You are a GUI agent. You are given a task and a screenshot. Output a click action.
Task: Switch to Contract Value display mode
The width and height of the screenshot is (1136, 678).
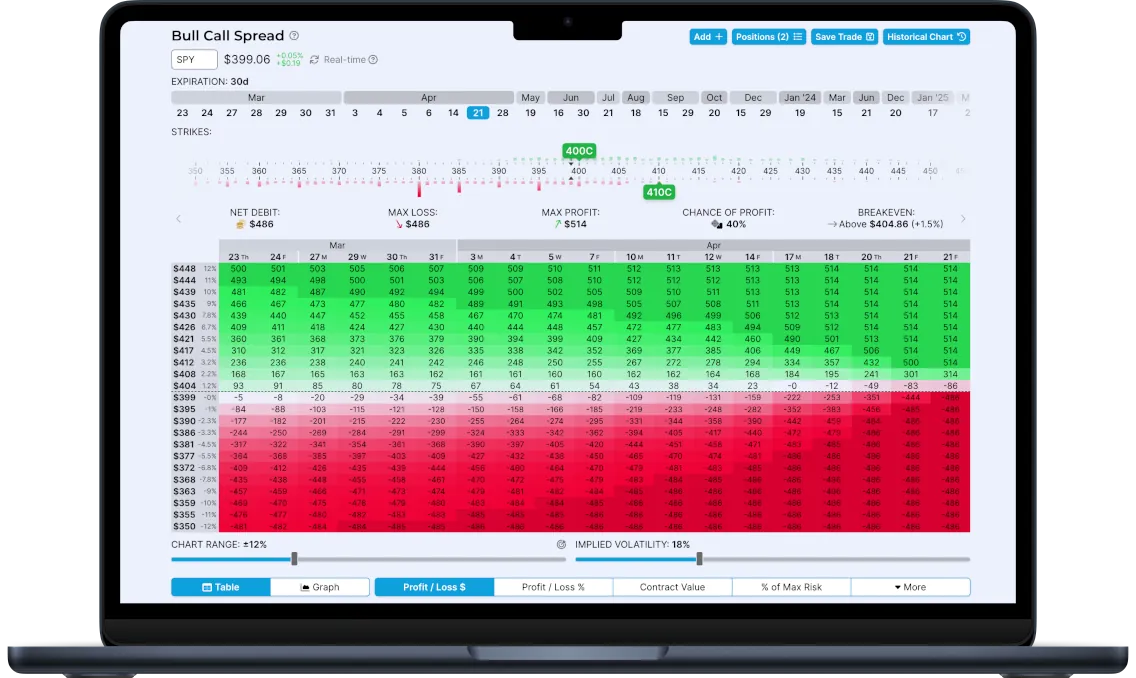[671, 587]
